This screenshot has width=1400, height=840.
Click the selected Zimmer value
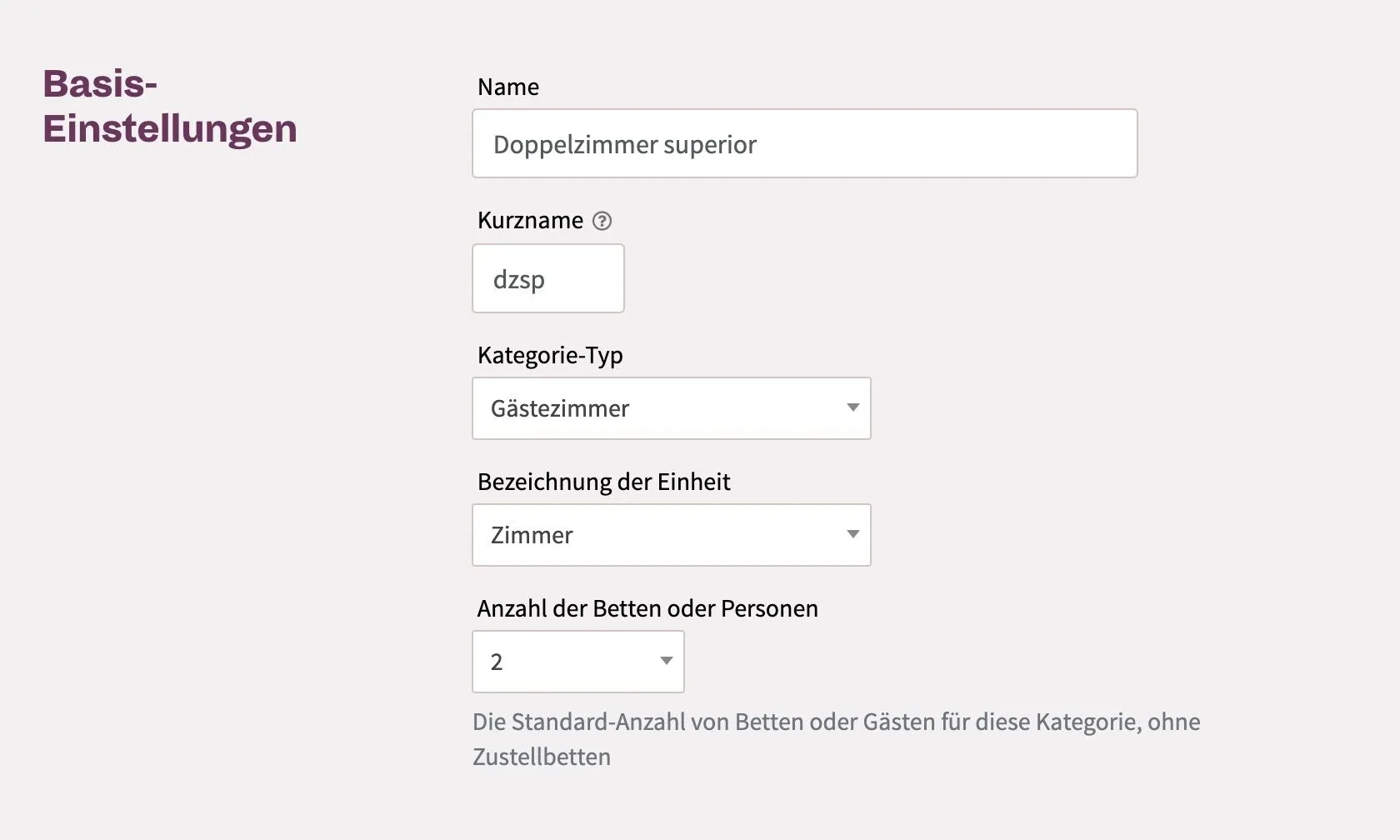[x=532, y=535]
